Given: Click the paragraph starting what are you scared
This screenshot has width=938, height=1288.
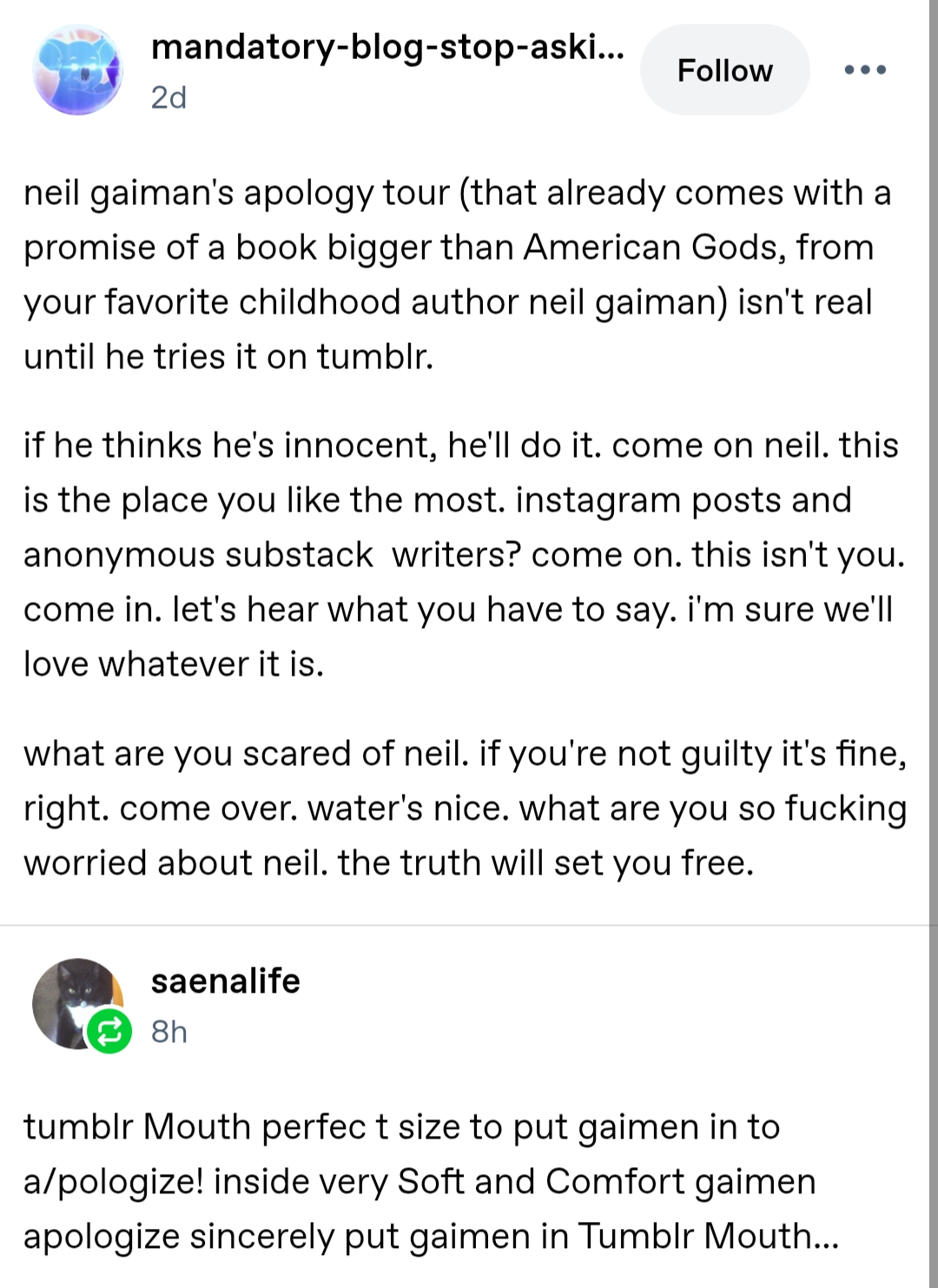Looking at the screenshot, I should 465,808.
